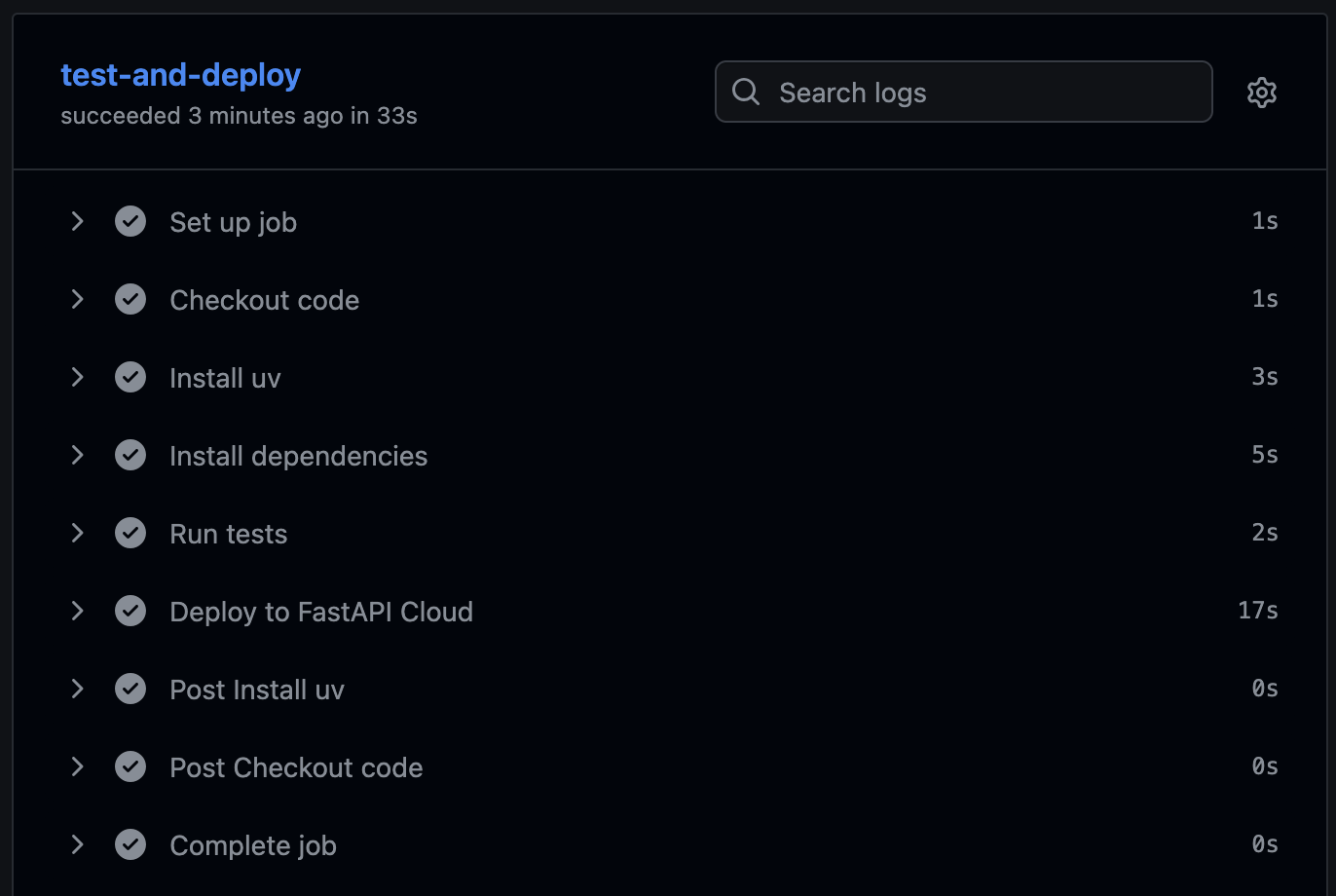Expand the Complete job step chevron
Image resolution: width=1336 pixels, height=896 pixels.
(77, 844)
